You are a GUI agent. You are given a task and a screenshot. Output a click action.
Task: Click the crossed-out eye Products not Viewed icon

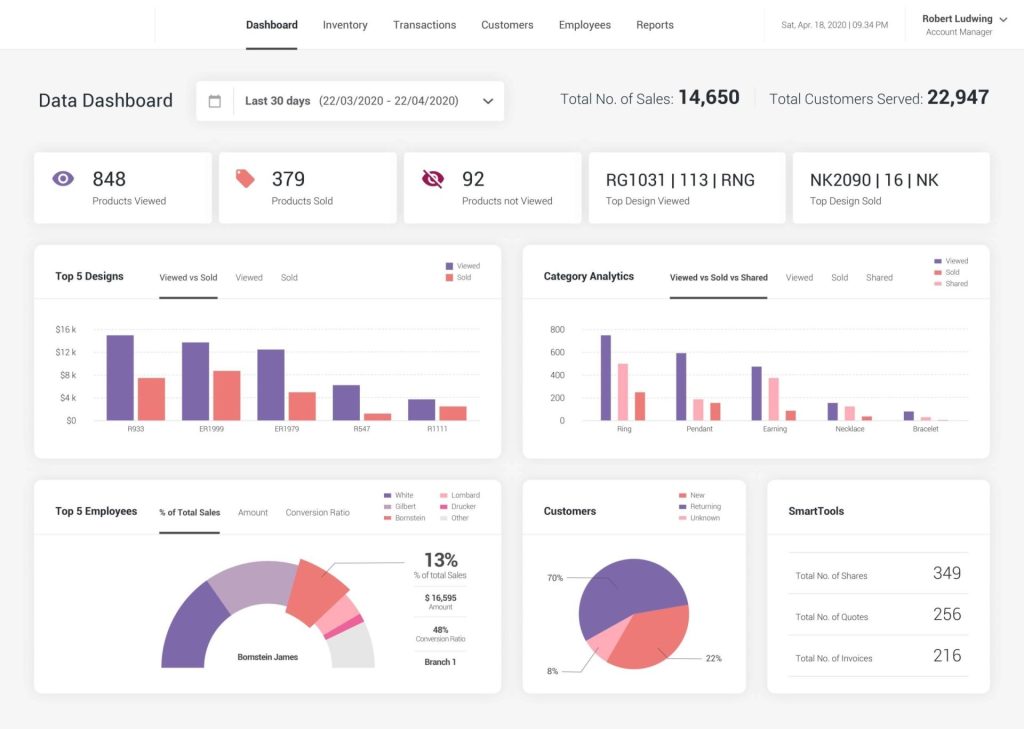(x=432, y=179)
